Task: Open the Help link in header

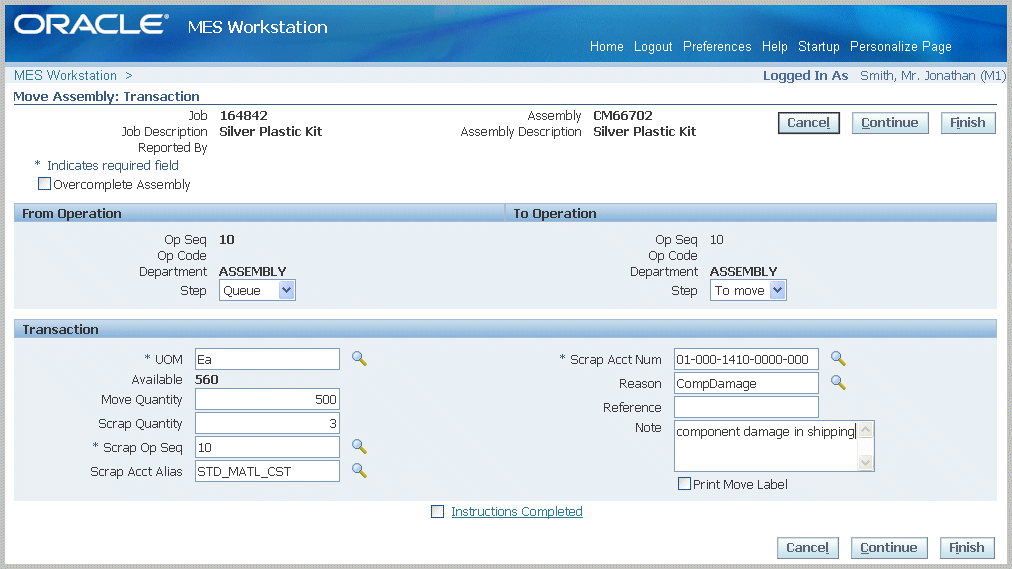Action: (774, 46)
